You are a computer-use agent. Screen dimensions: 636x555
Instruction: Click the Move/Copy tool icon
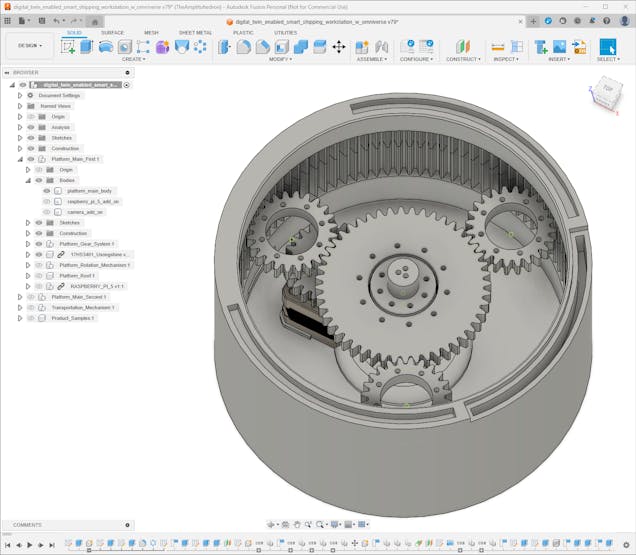pos(339,47)
